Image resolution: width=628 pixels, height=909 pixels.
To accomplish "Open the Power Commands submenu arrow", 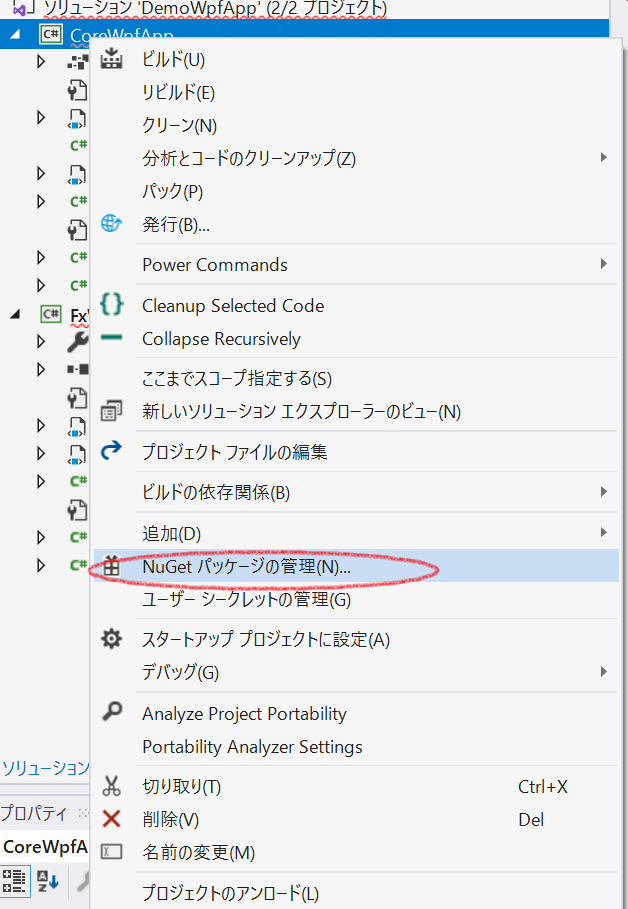I will click(x=604, y=264).
